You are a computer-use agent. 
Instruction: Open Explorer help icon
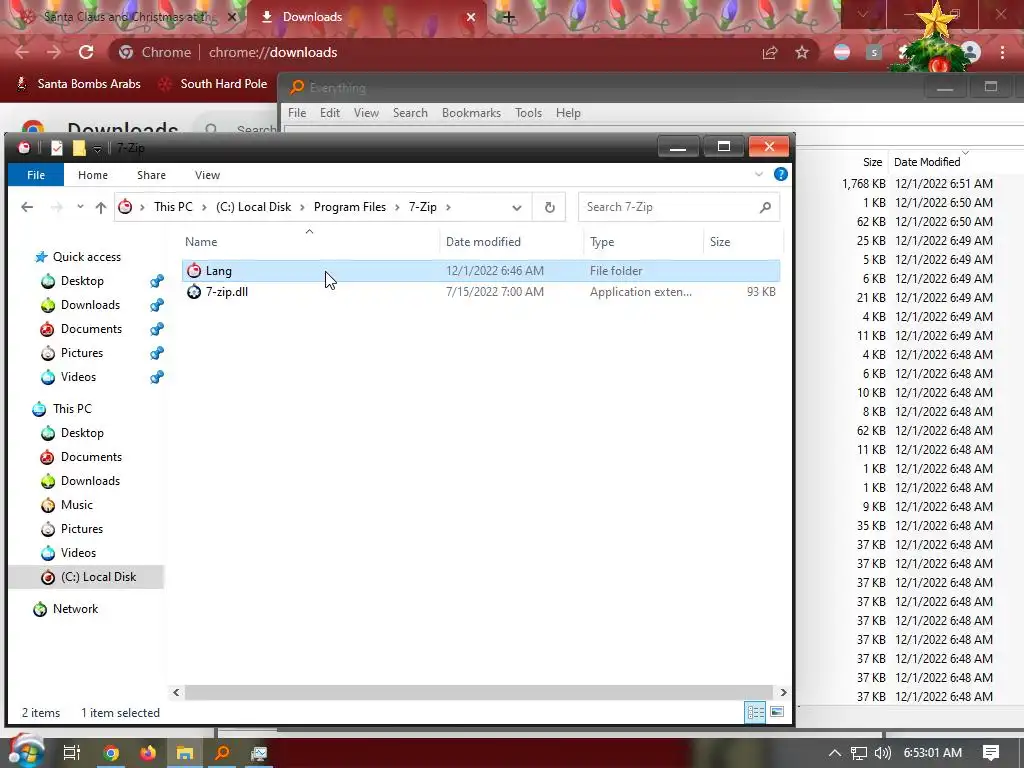tap(780, 174)
